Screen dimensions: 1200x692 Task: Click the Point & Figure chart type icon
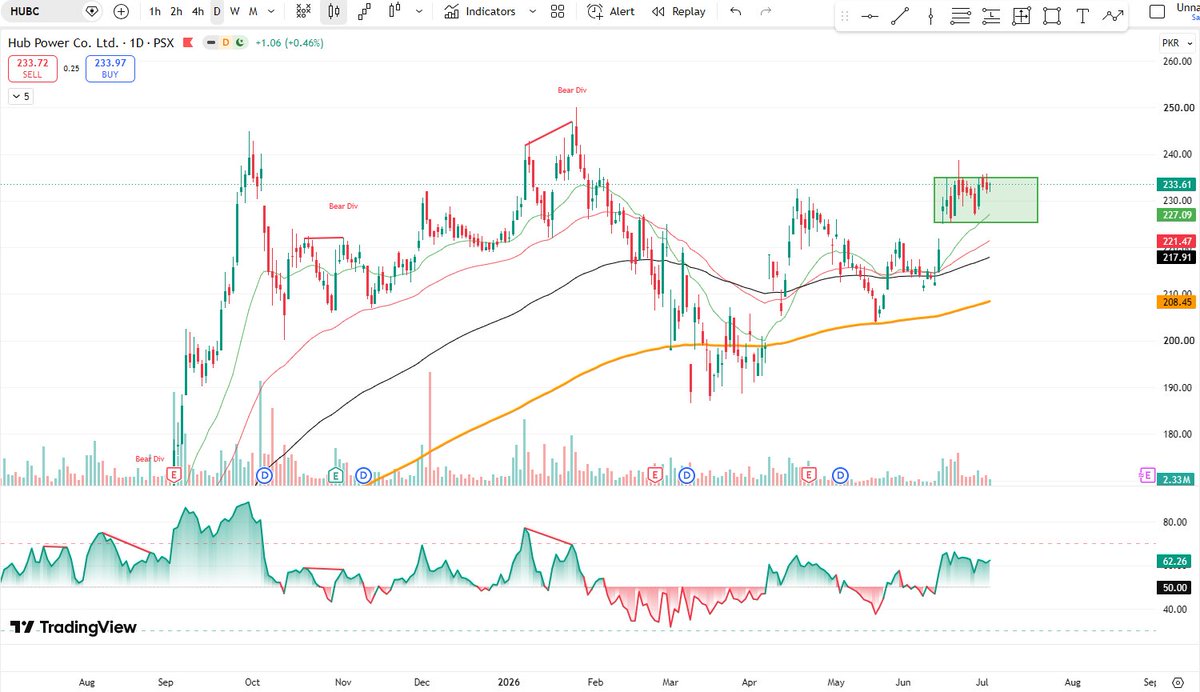click(304, 11)
